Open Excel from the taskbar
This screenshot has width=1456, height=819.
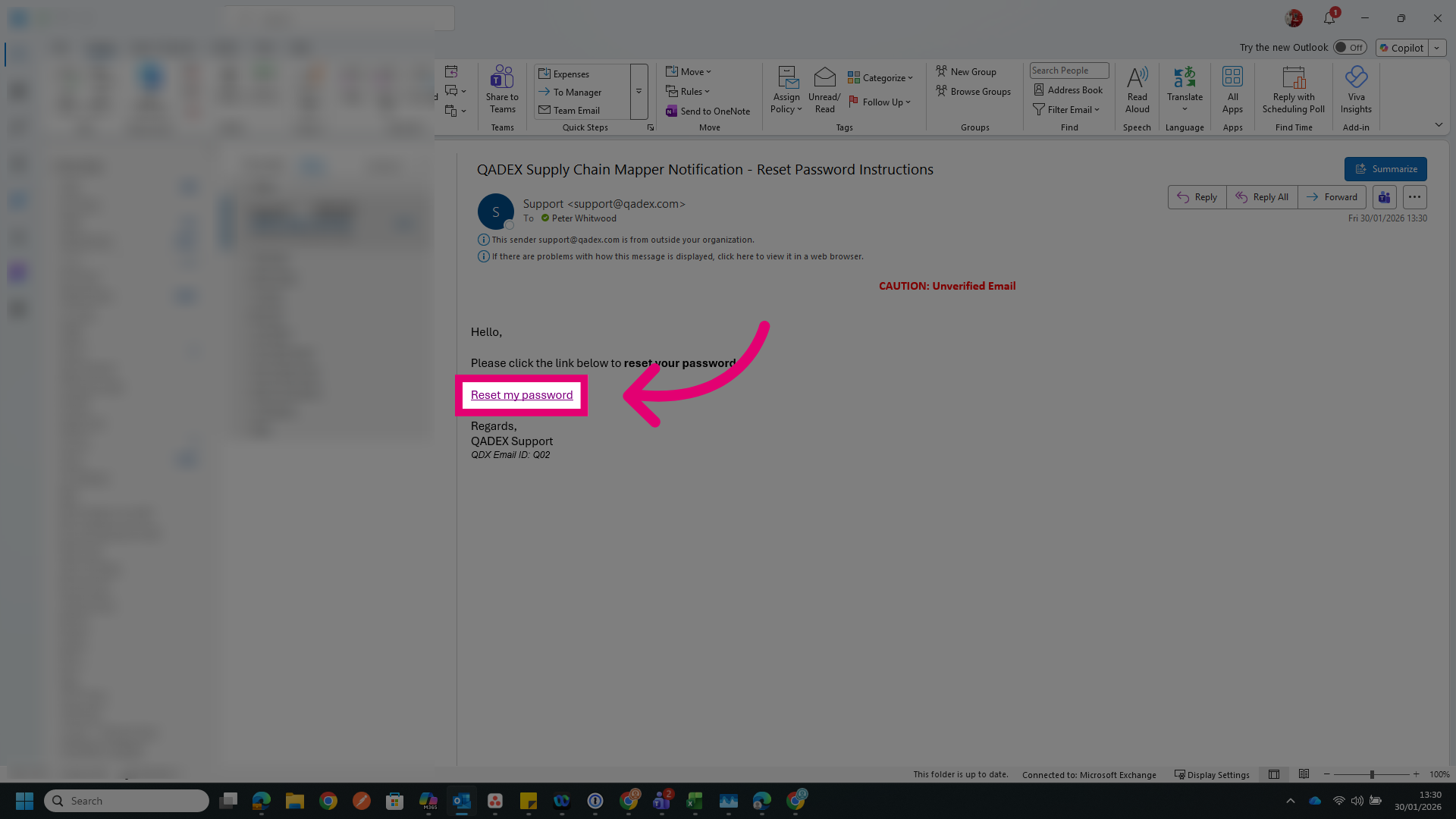click(x=695, y=801)
